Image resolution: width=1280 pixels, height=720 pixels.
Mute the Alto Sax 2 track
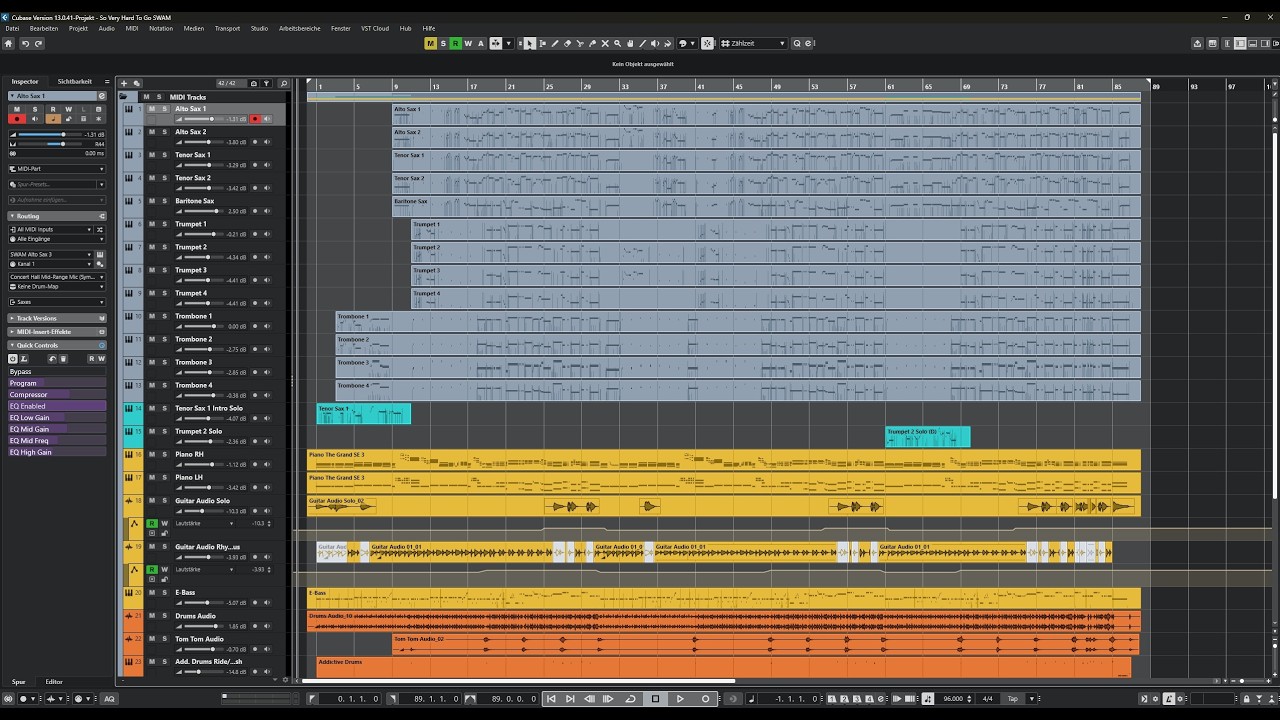pyautogui.click(x=152, y=132)
